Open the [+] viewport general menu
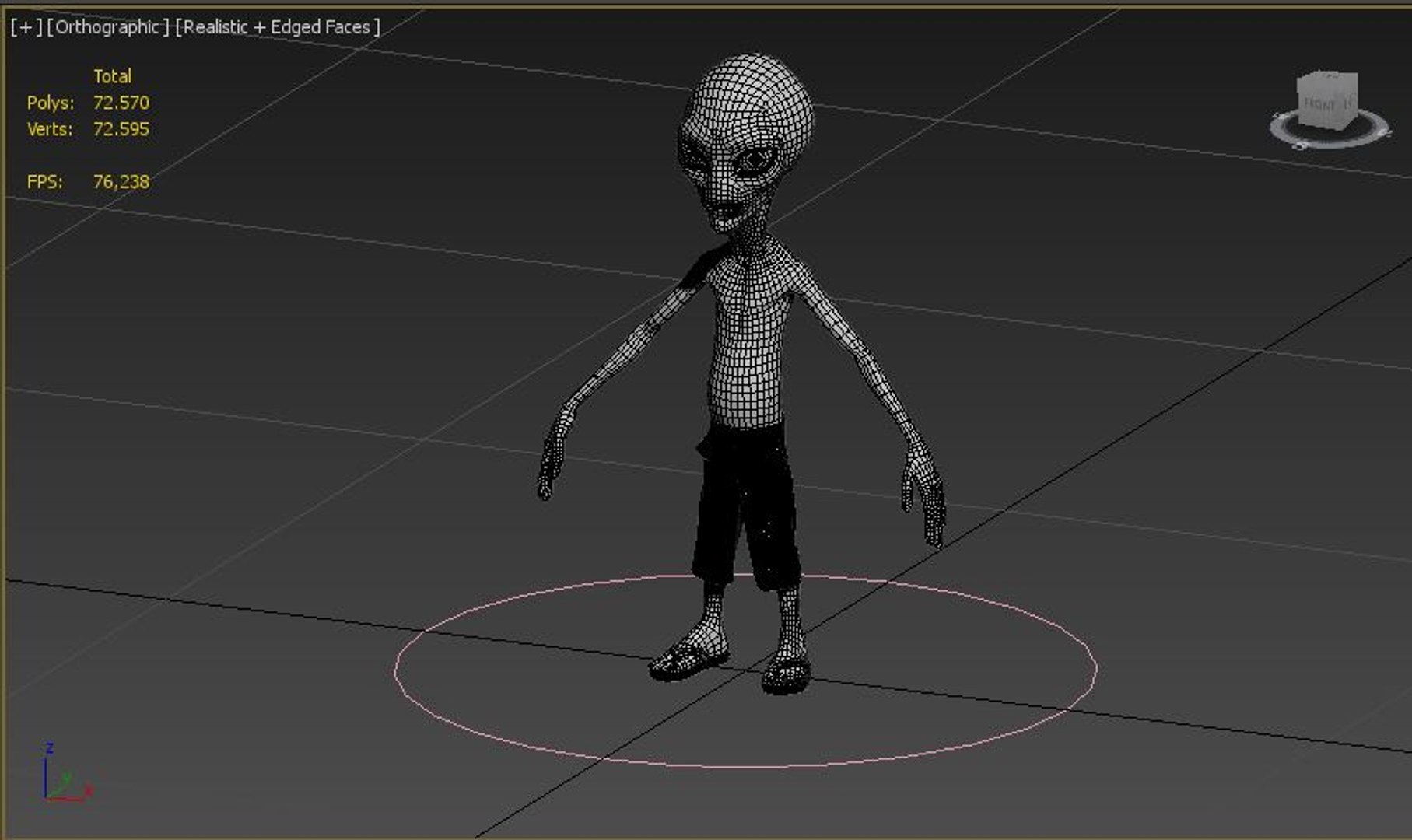This screenshot has width=1412, height=840. point(26,27)
